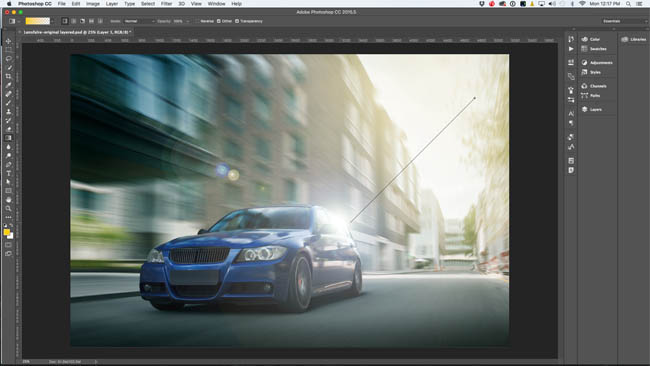Open the Layer menu
This screenshot has width=650, height=366.
click(x=112, y=4)
